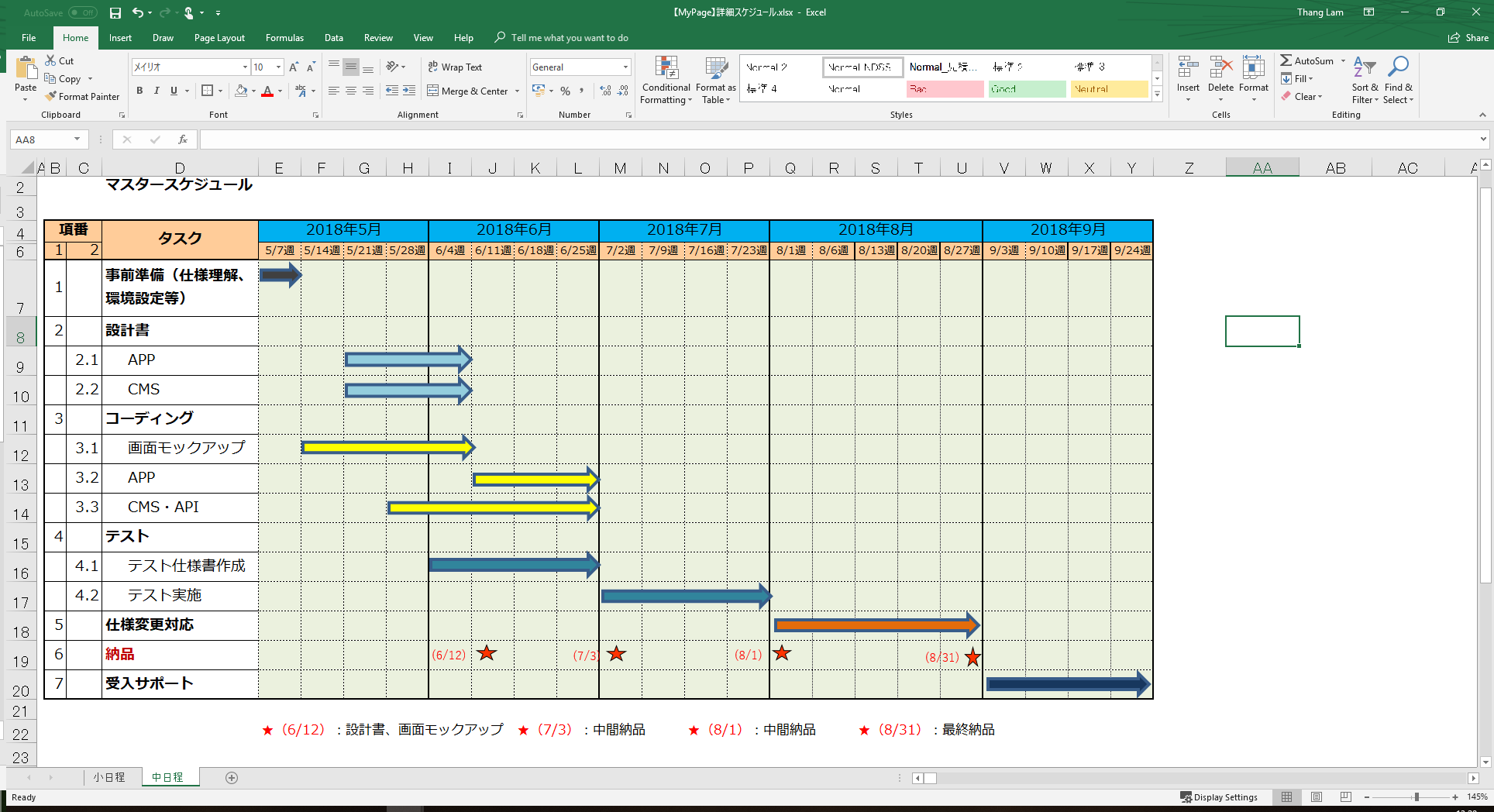The height and width of the screenshot is (812, 1494).
Task: Decrease decimal places icon
Action: (623, 91)
